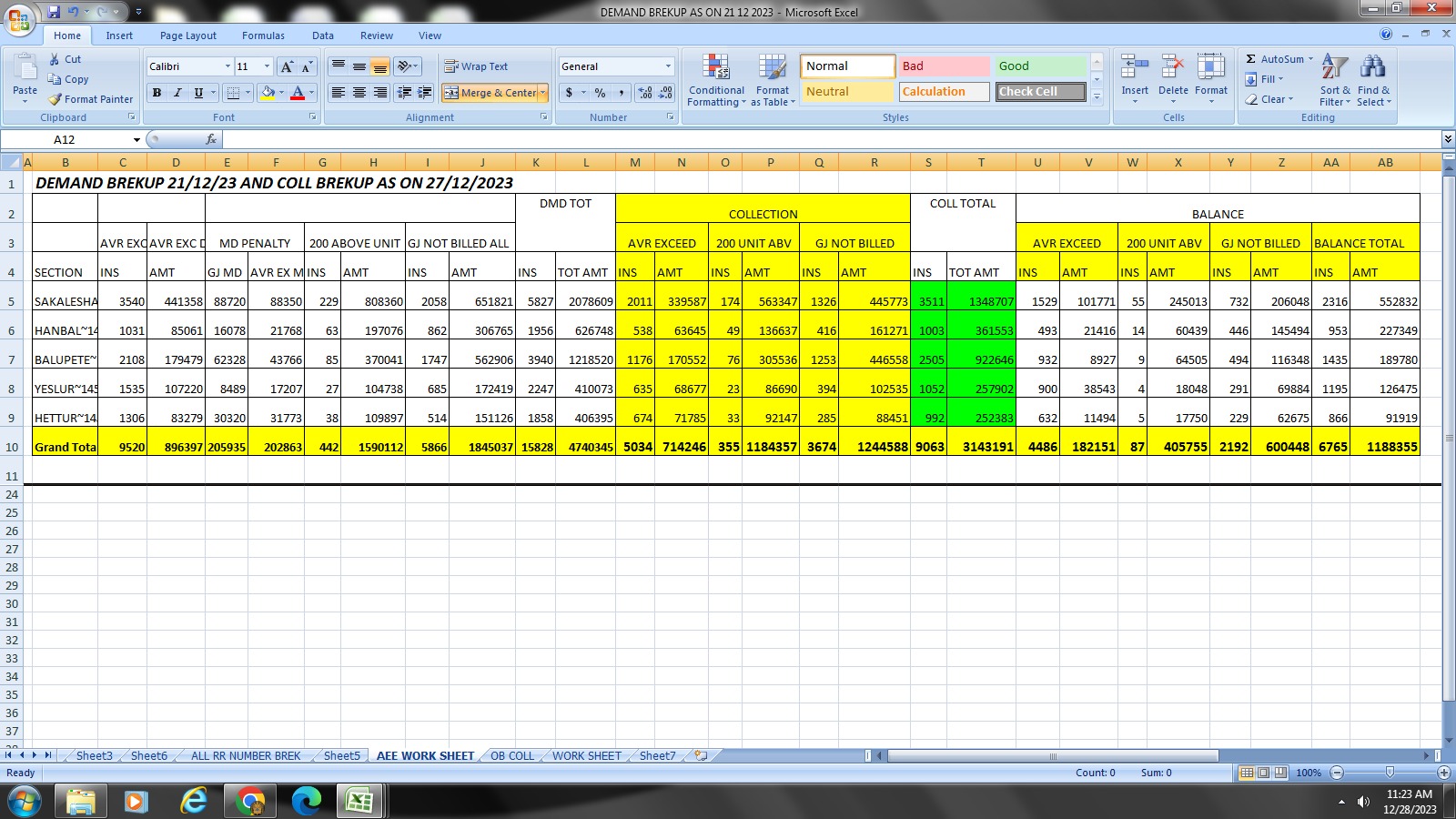
Task: Open the Insert ribbon tab
Action: (119, 35)
